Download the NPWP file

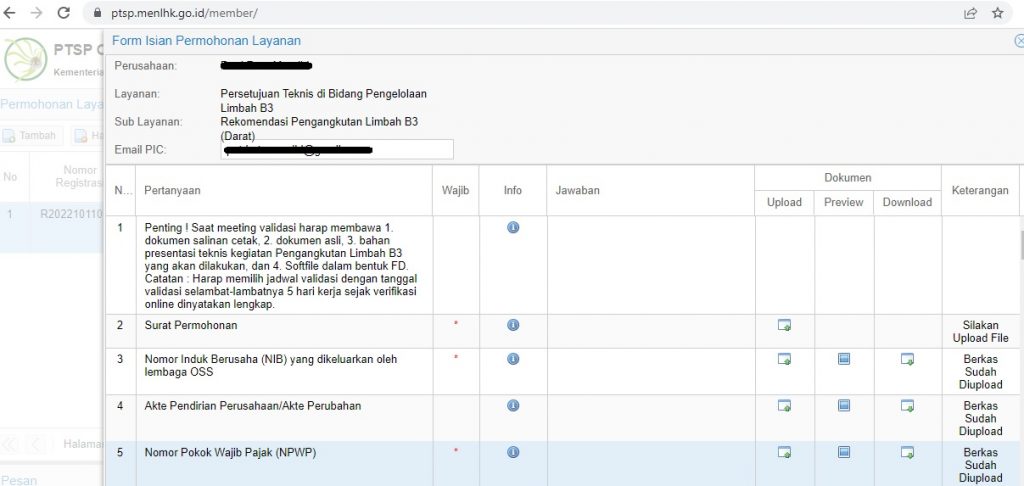coord(907,452)
